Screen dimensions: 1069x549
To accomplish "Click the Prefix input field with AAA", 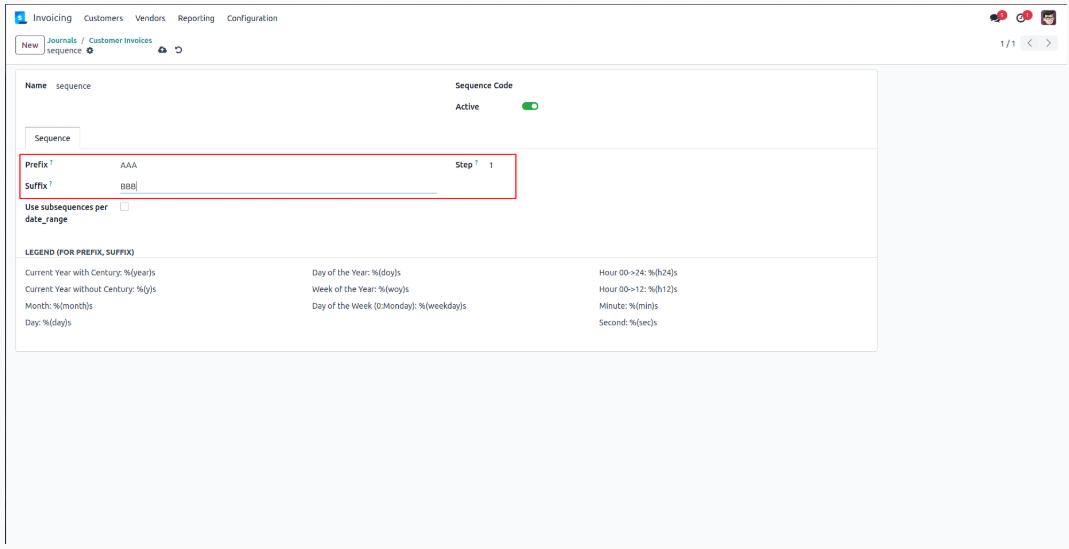I will (x=278, y=165).
